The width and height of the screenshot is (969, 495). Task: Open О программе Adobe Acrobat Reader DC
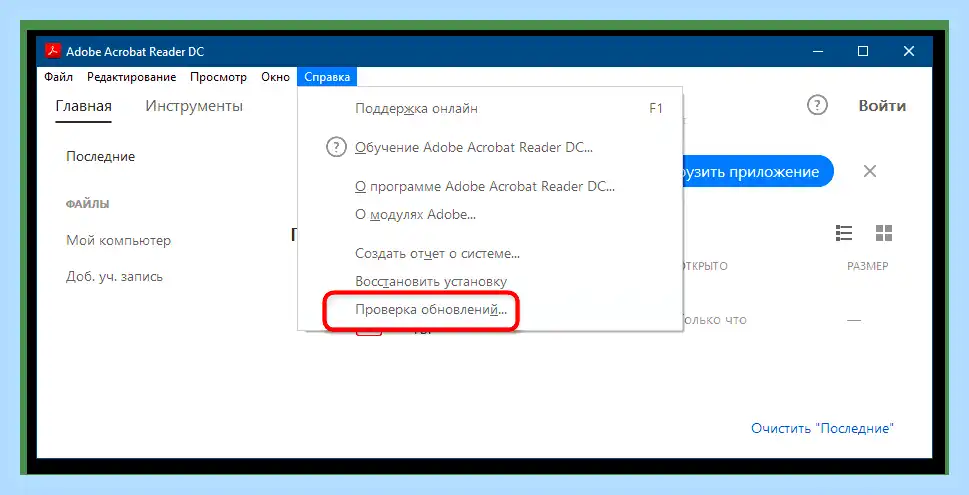(490, 186)
